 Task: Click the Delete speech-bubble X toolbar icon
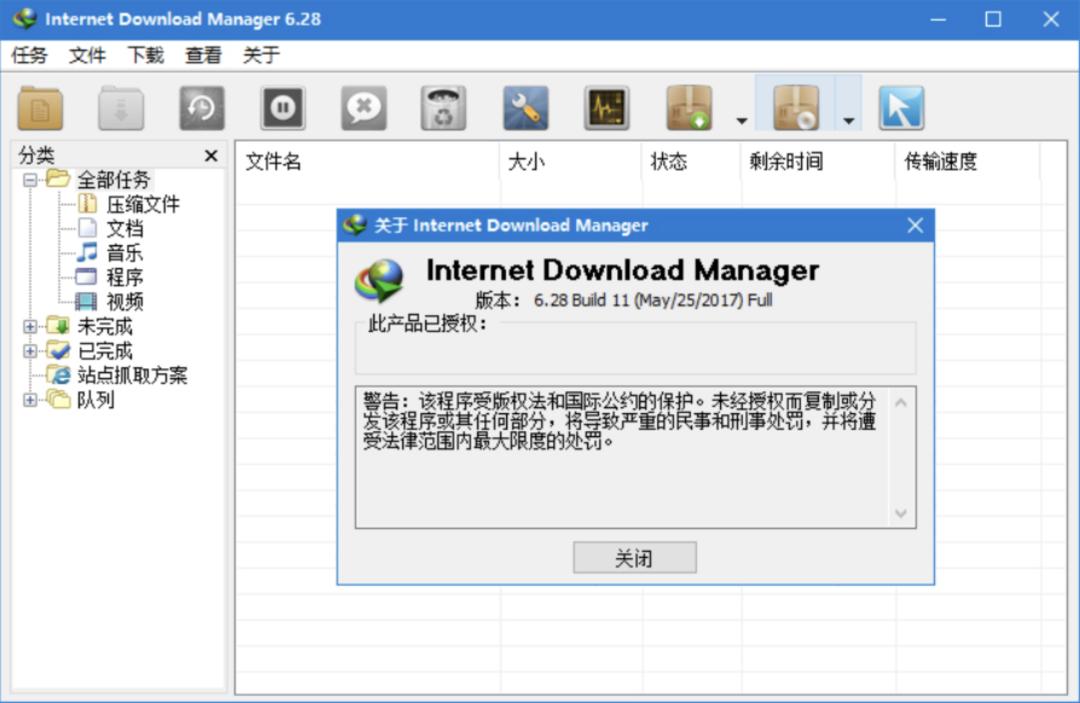(364, 108)
